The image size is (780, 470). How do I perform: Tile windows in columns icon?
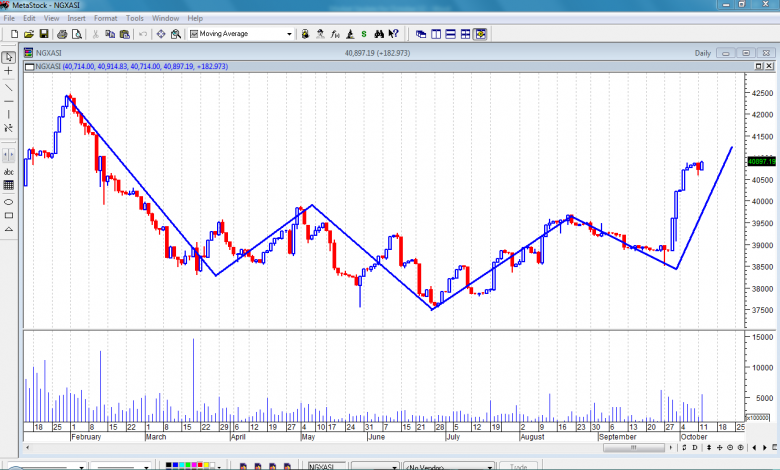click(x=436, y=34)
